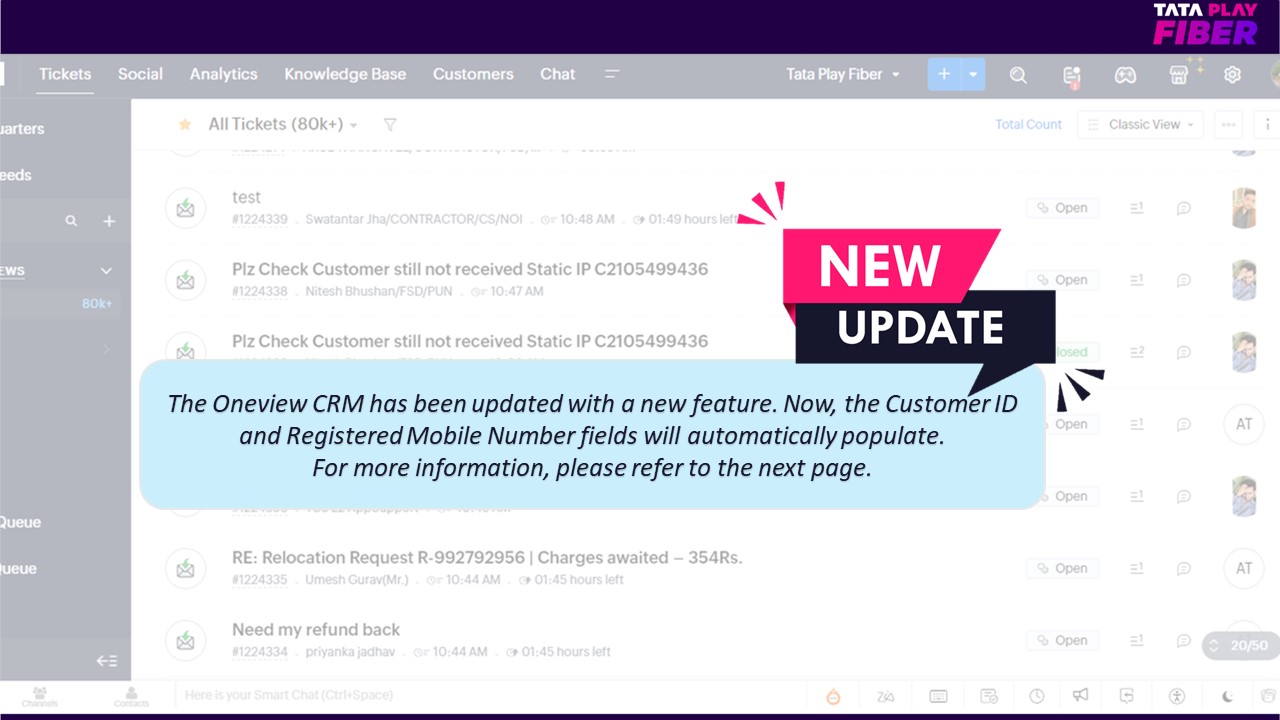Search views using the sidebar magnifier icon
1280x720 pixels.
71,221
